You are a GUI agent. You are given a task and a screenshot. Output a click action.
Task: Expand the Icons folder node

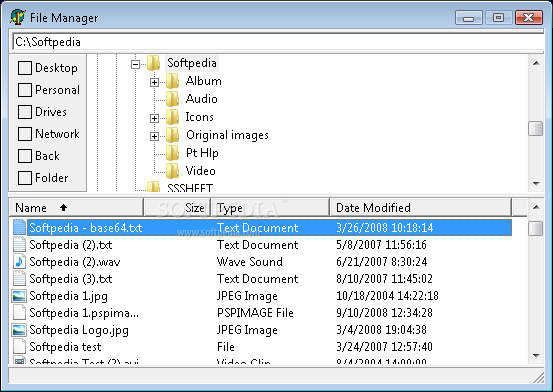(x=154, y=118)
